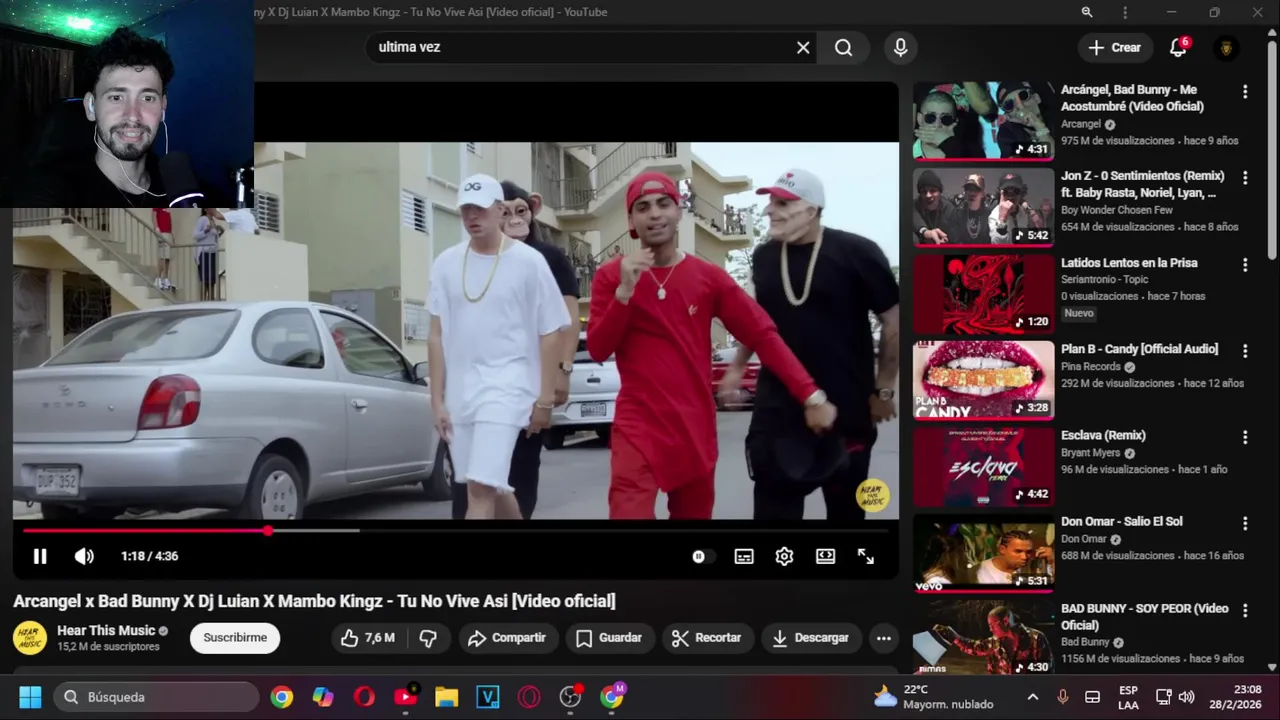Open browser three-dot menu in title bar
Viewport: 1280px width, 720px height.
[1125, 12]
